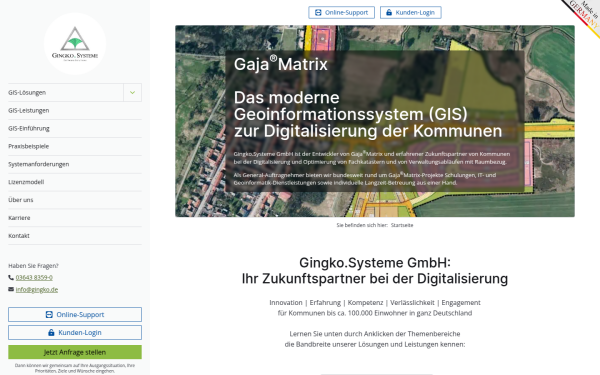Click Jetzt Anfrage stellen green button
This screenshot has width=600, height=375.
pos(75,352)
